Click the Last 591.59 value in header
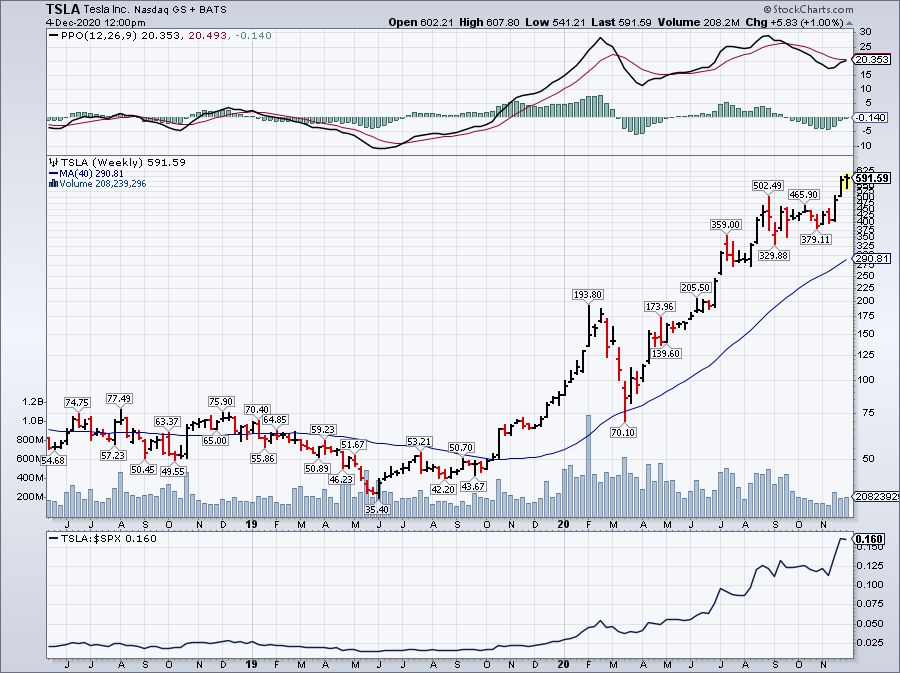This screenshot has height=673, width=900. pyautogui.click(x=621, y=22)
